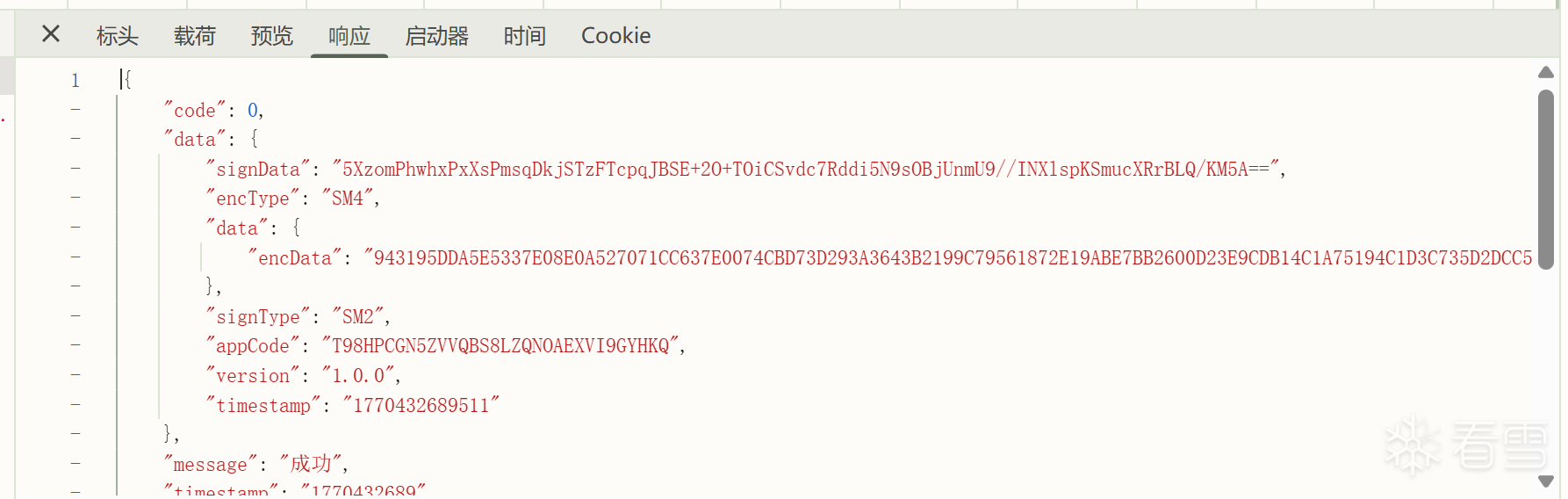Open the 启动器 tab
This screenshot has width=1568, height=499.
click(x=437, y=36)
